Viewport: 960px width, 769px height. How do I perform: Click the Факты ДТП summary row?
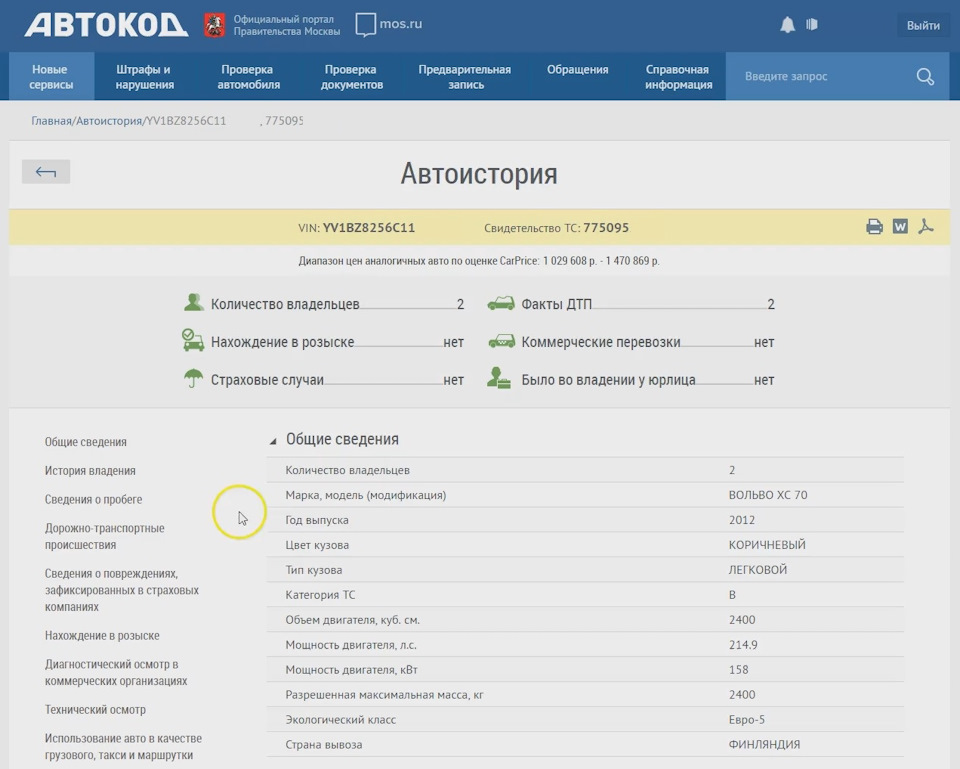[x=631, y=304]
